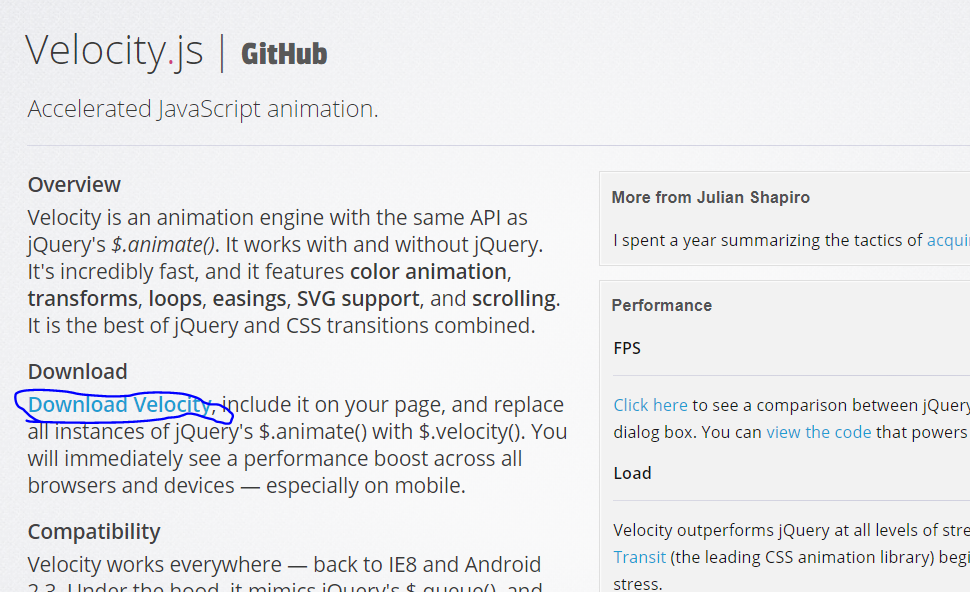
Task: Click the 'Accelerated JavaScript animation.' tagline
Action: pos(203,109)
